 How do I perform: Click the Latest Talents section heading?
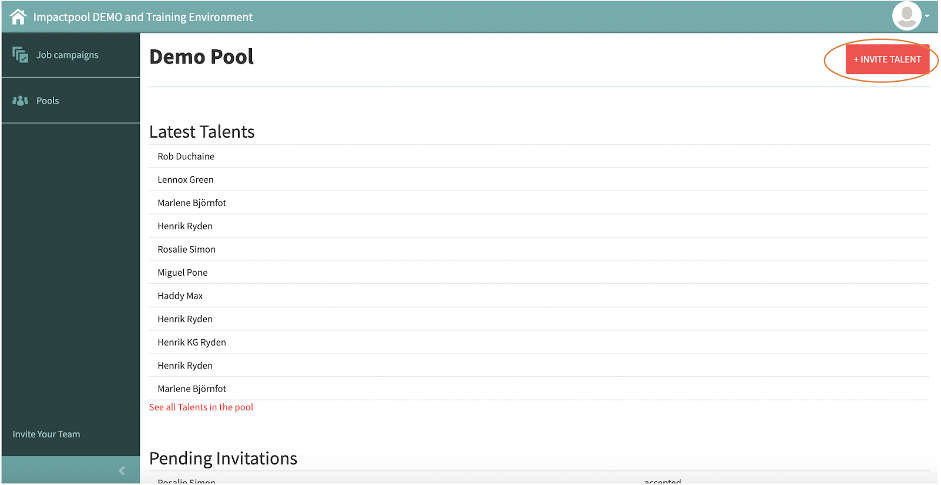coord(202,132)
